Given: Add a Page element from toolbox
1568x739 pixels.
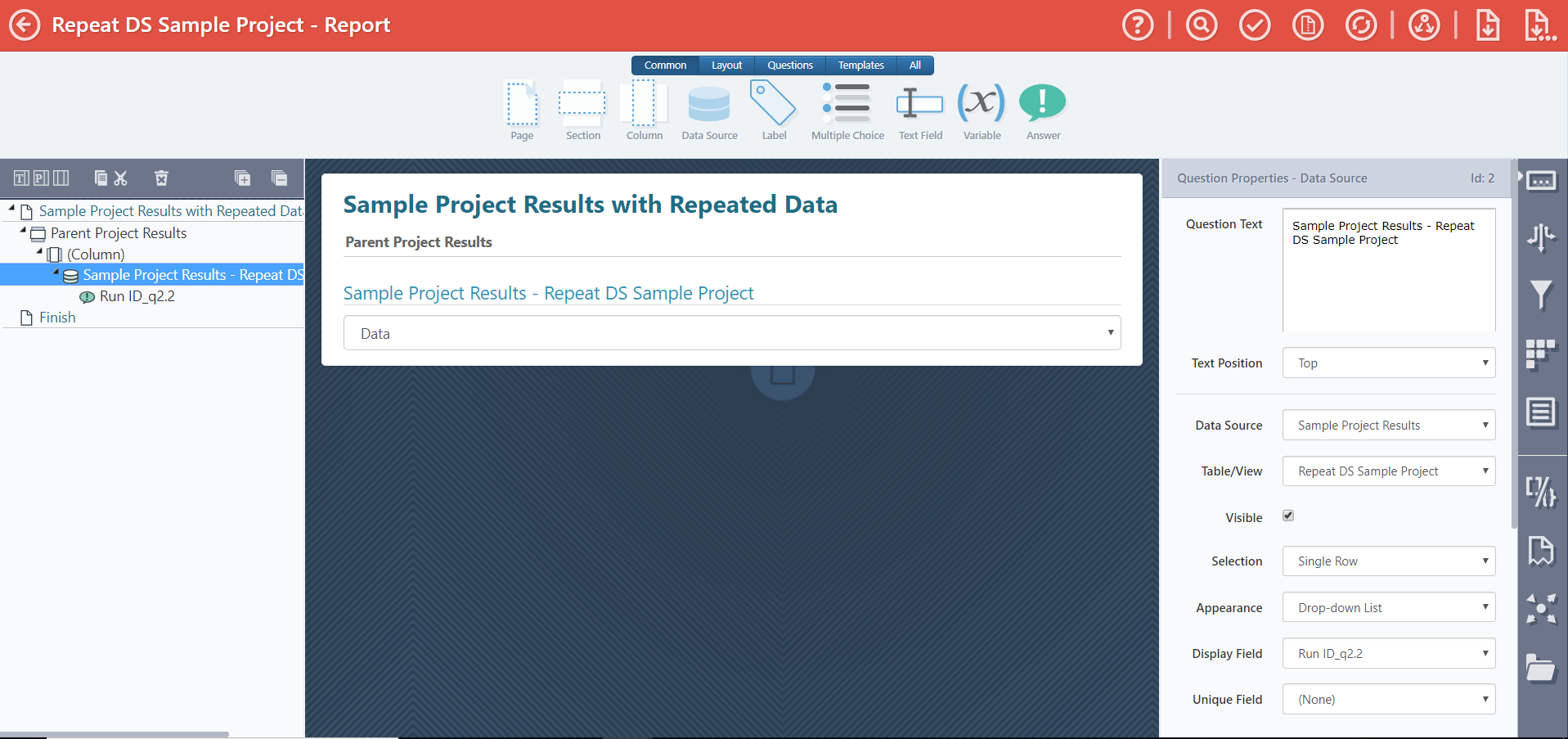Looking at the screenshot, I should click(522, 110).
